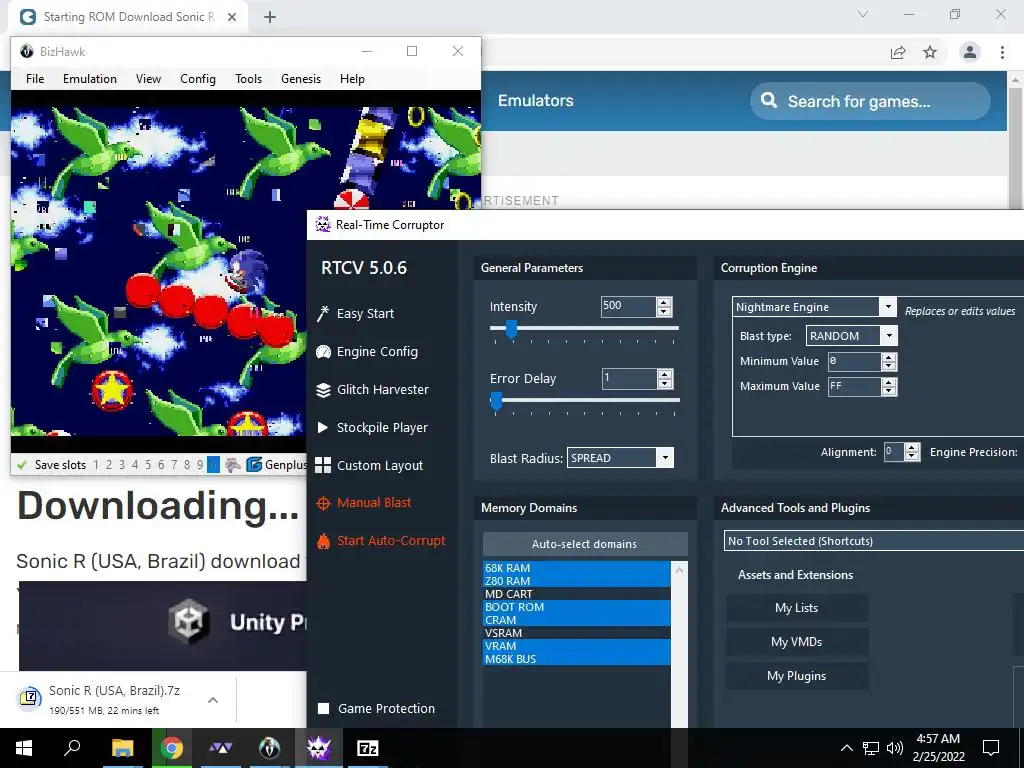Open the BizHawk Genesis menu

[301, 78]
